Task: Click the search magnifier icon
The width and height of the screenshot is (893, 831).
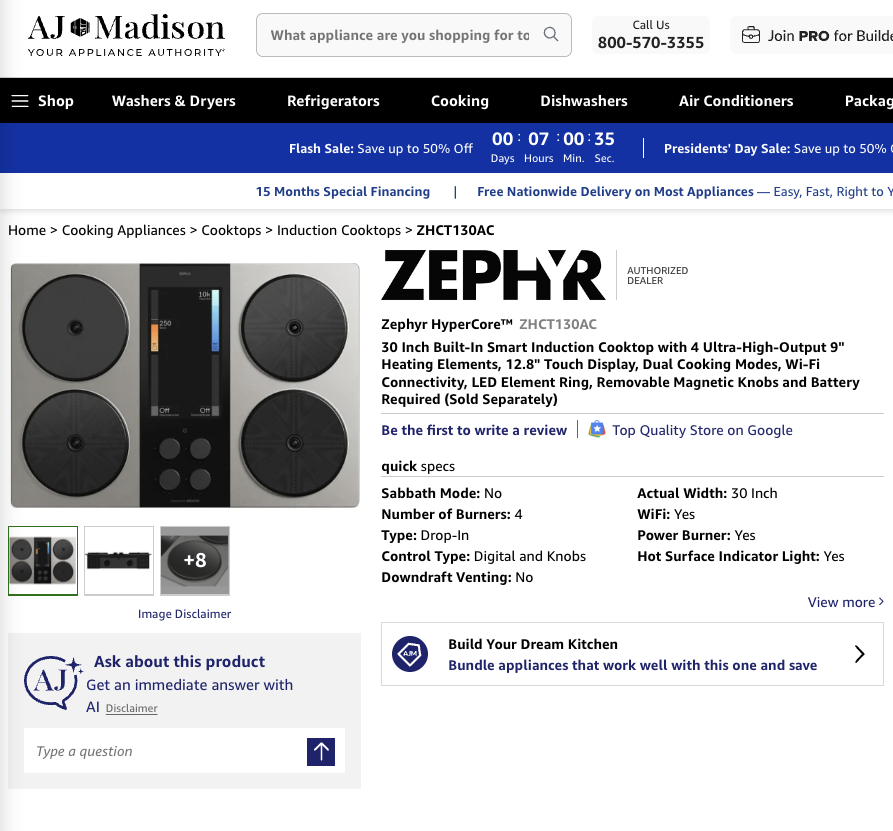Action: [551, 34]
